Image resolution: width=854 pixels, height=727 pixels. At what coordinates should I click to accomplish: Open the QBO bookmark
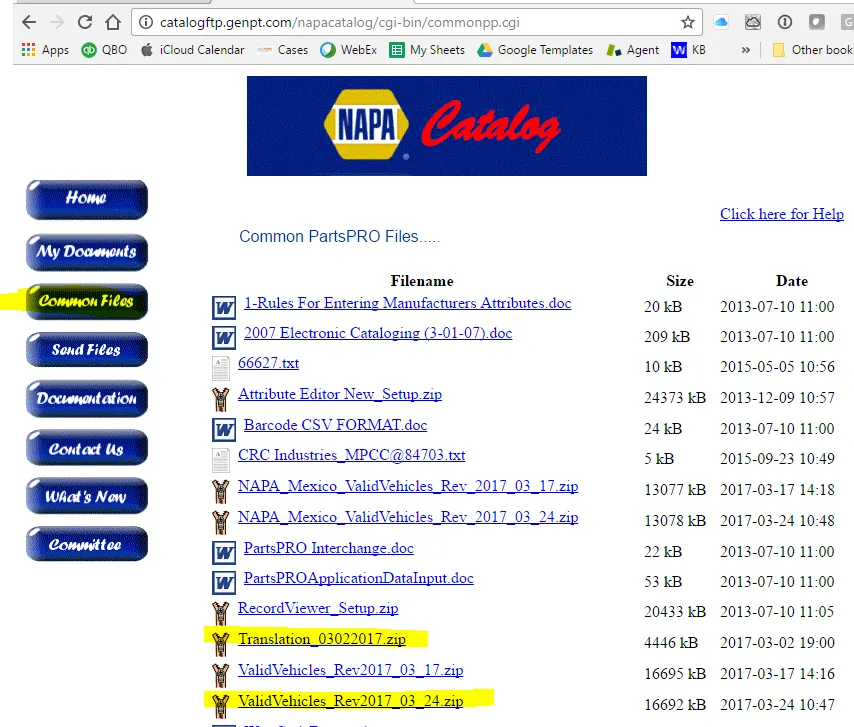point(104,50)
